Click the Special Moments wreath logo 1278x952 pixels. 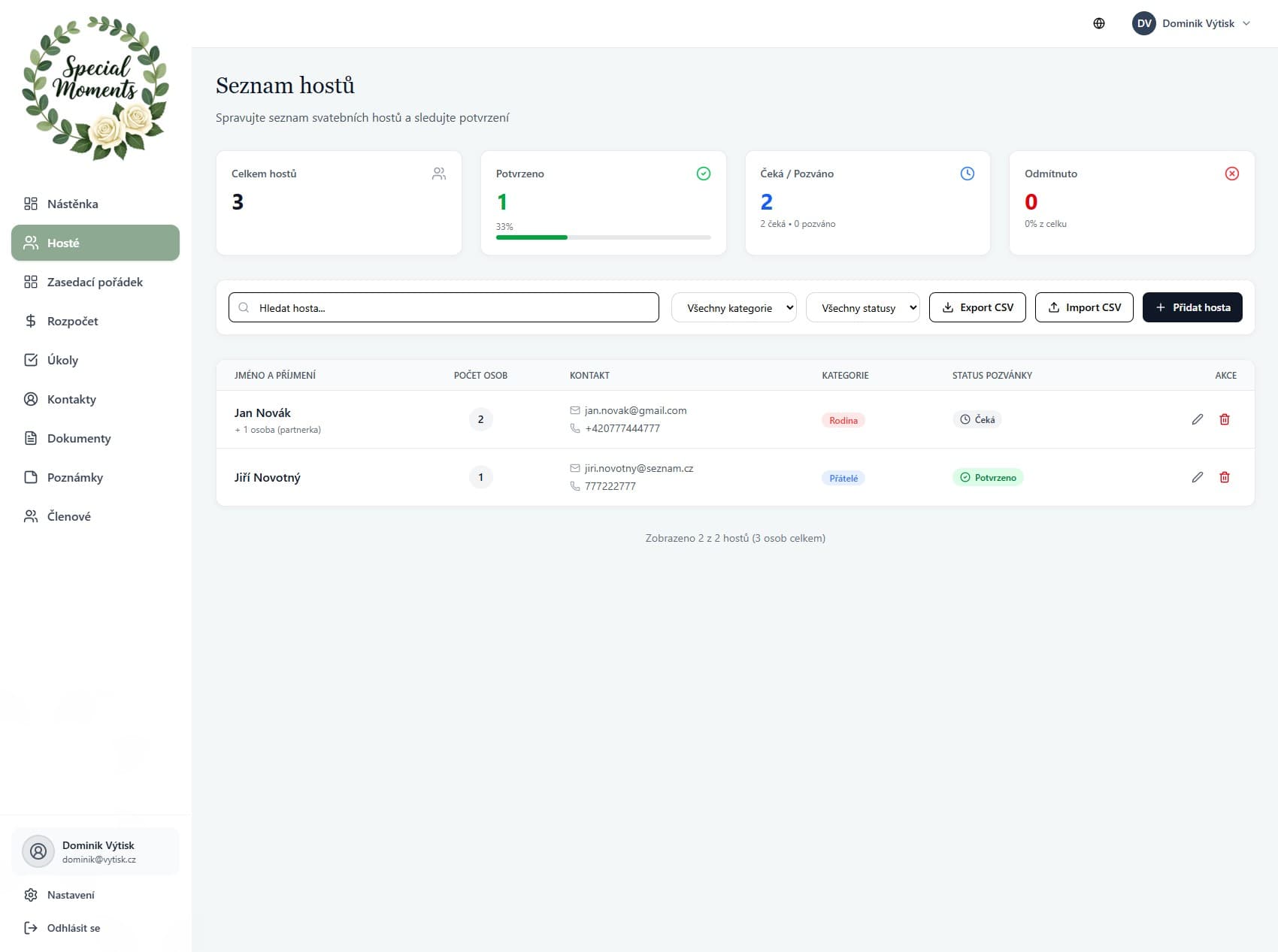click(95, 88)
